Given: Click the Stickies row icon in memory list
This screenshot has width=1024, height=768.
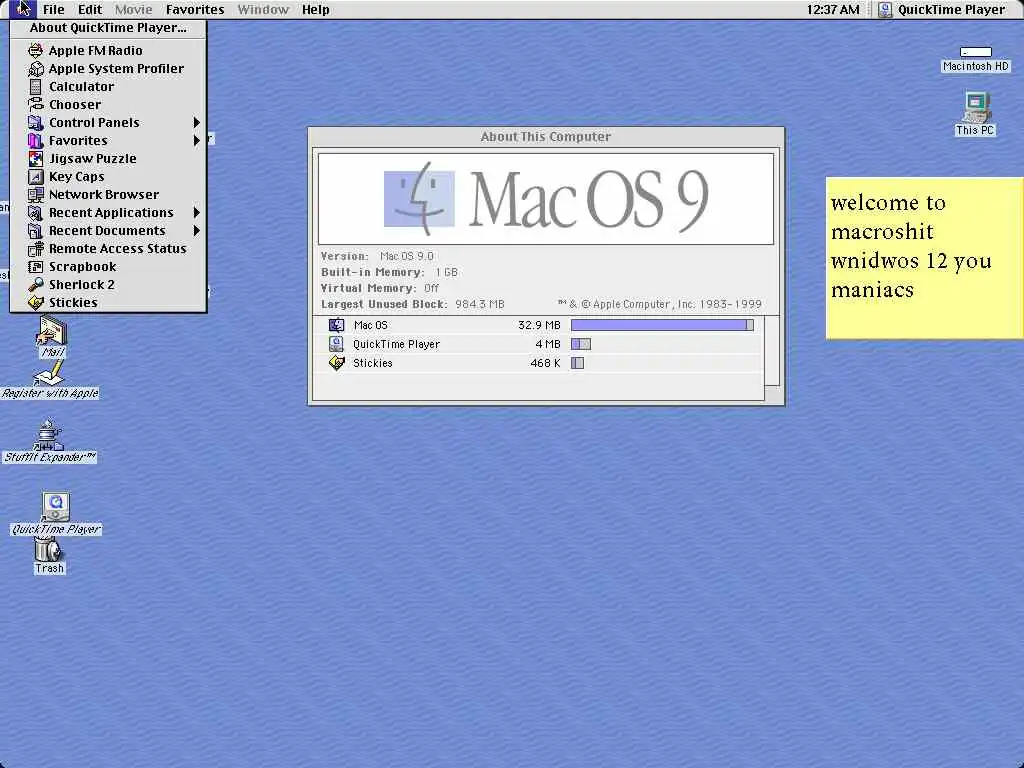Looking at the screenshot, I should (336, 362).
